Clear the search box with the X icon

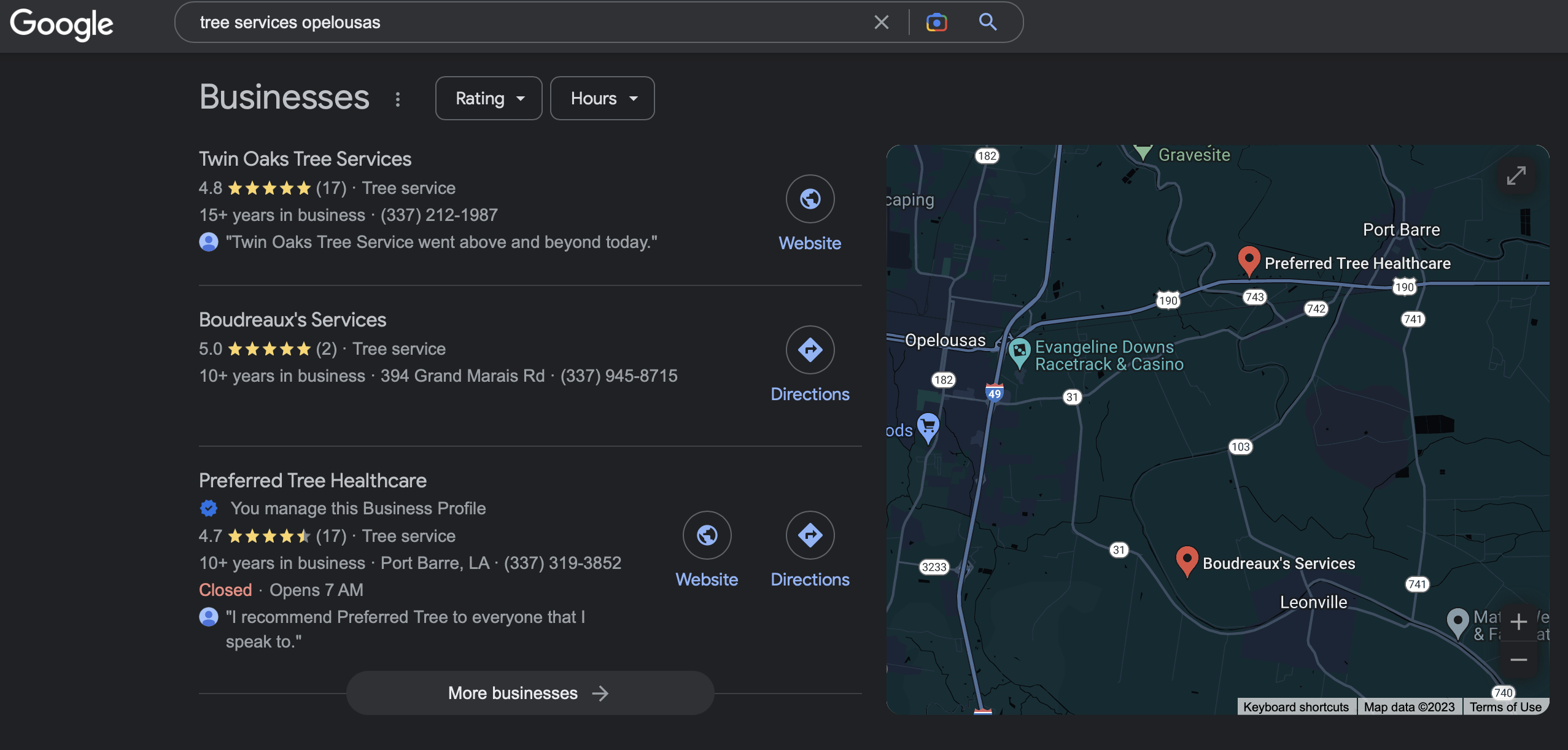coord(881,23)
